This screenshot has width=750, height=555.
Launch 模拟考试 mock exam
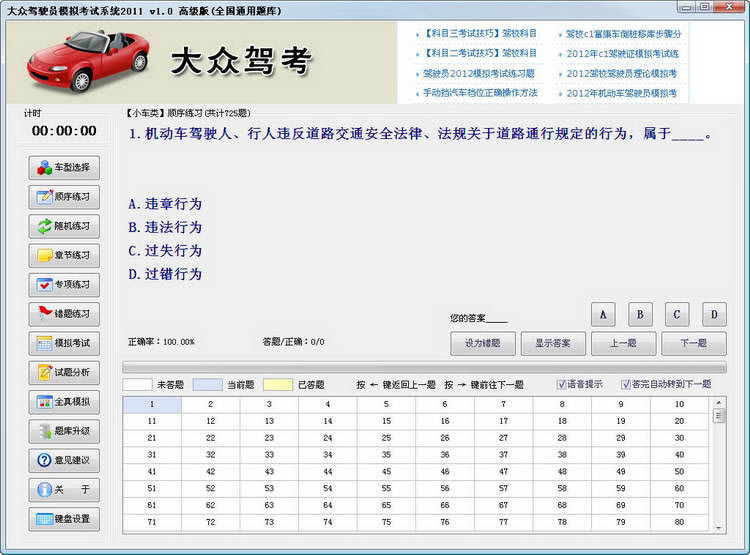[x=63, y=343]
